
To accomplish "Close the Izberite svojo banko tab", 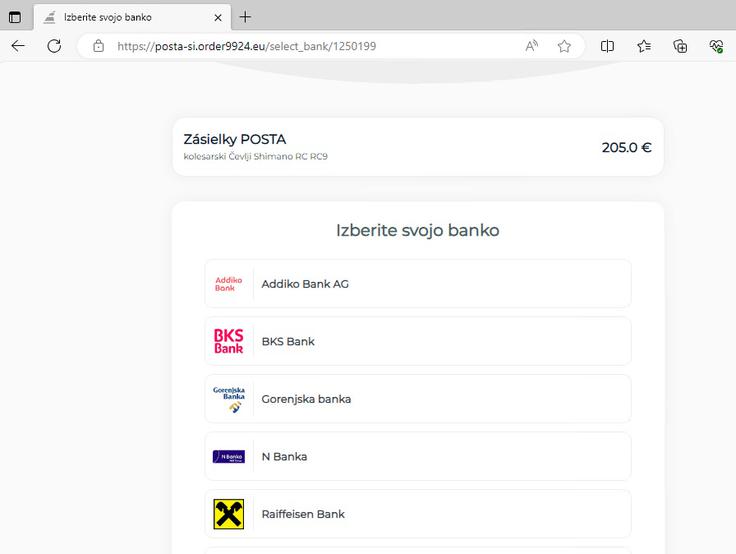I will [x=218, y=17].
